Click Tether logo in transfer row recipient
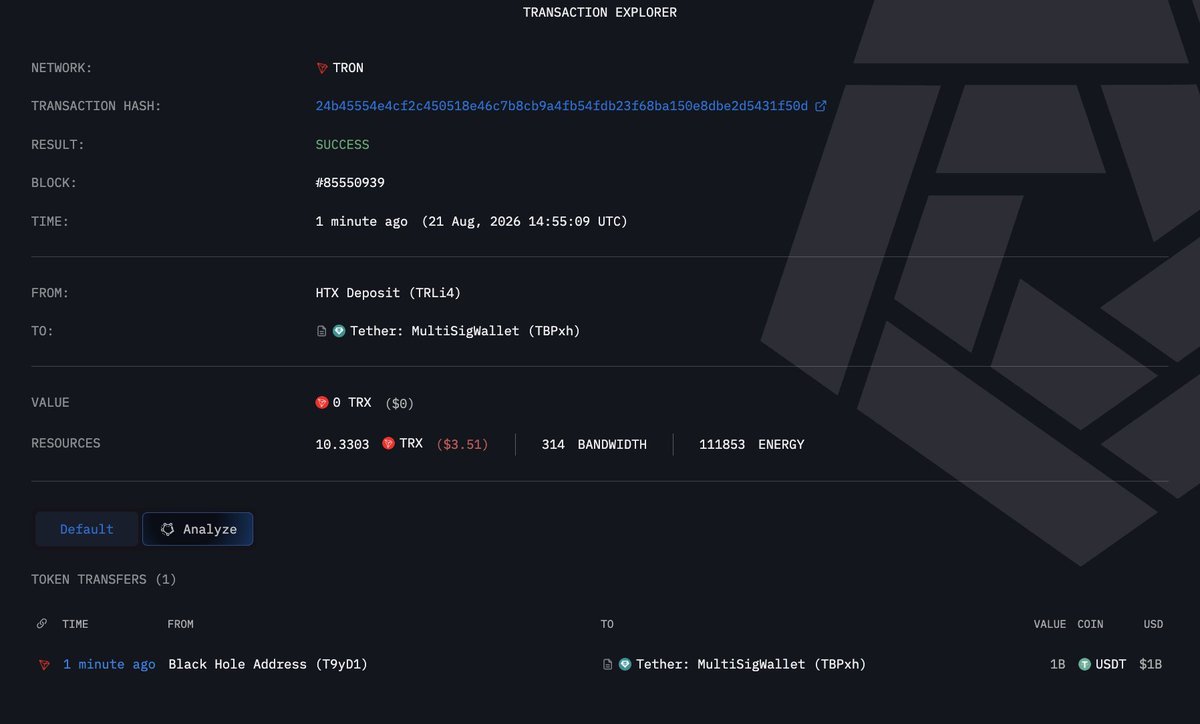The height and width of the screenshot is (724, 1200). coord(625,664)
